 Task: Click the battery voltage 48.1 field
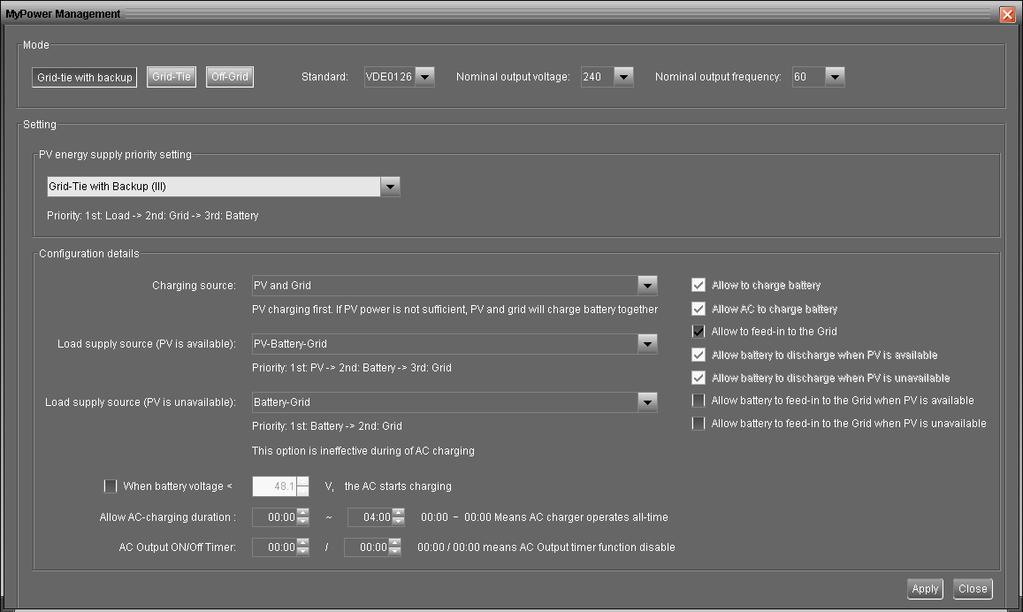tap(274, 486)
